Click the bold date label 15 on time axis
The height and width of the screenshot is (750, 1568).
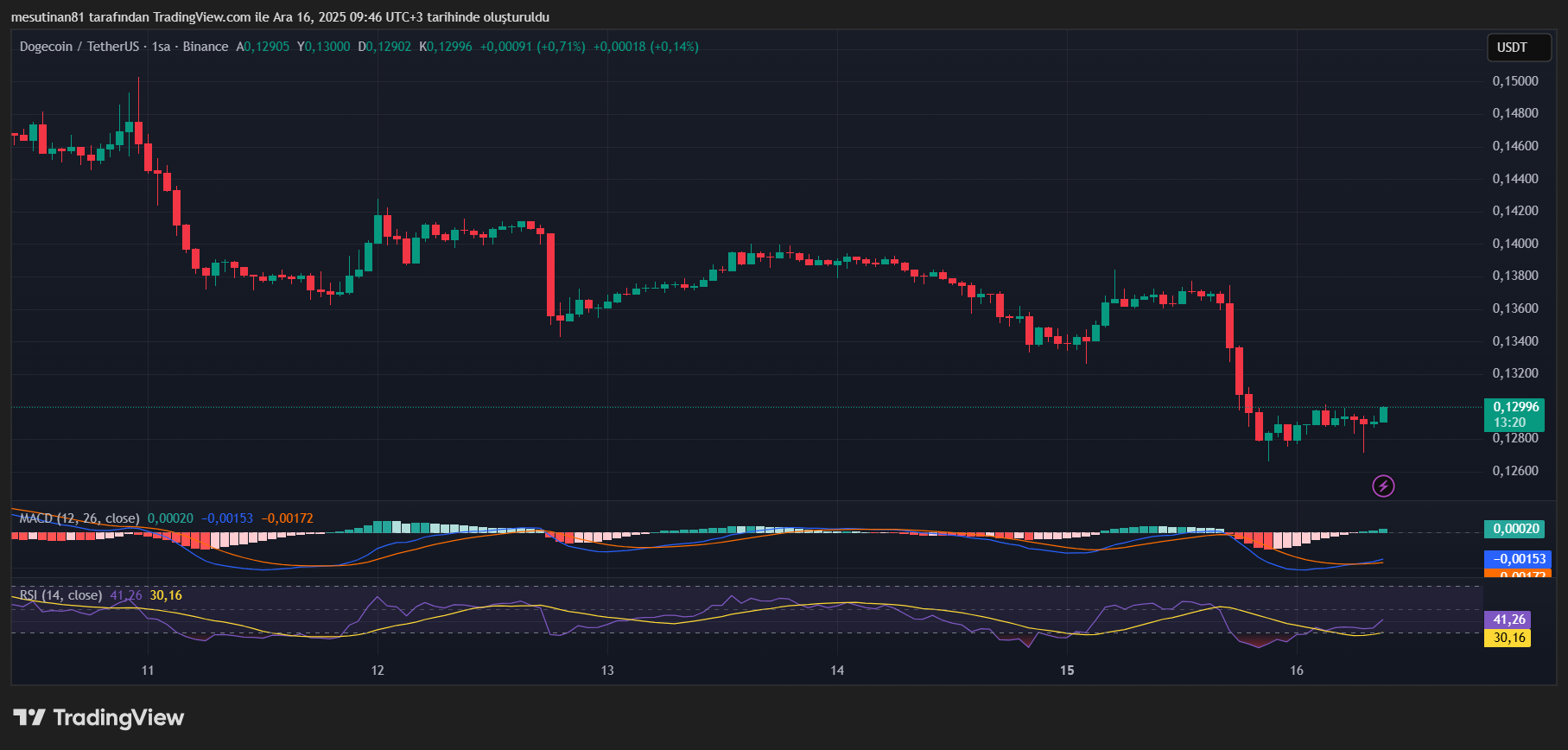1067,671
